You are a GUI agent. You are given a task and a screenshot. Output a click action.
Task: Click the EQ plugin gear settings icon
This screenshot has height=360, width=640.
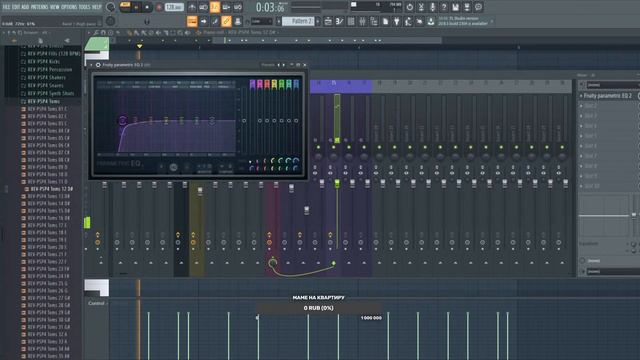pos(98,65)
